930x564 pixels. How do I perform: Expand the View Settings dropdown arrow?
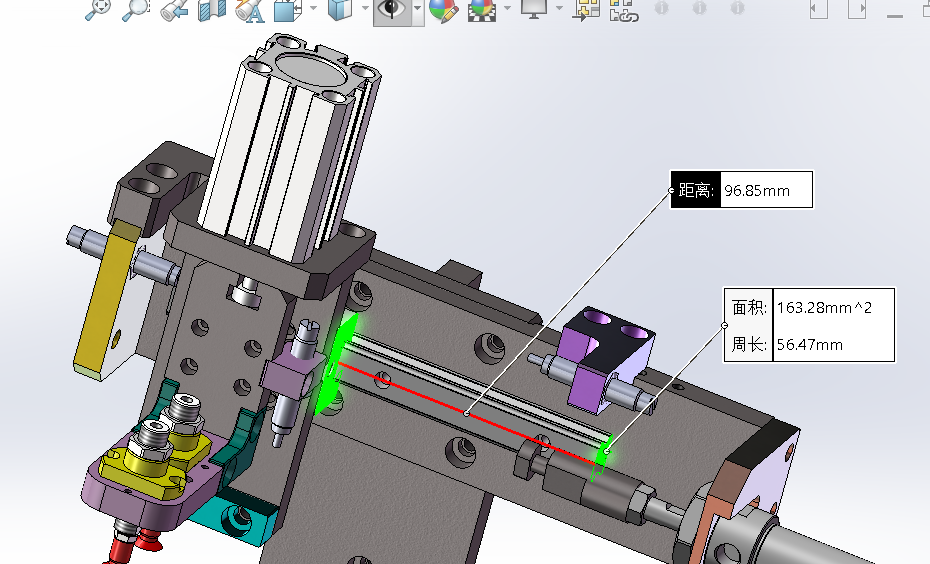(559, 8)
